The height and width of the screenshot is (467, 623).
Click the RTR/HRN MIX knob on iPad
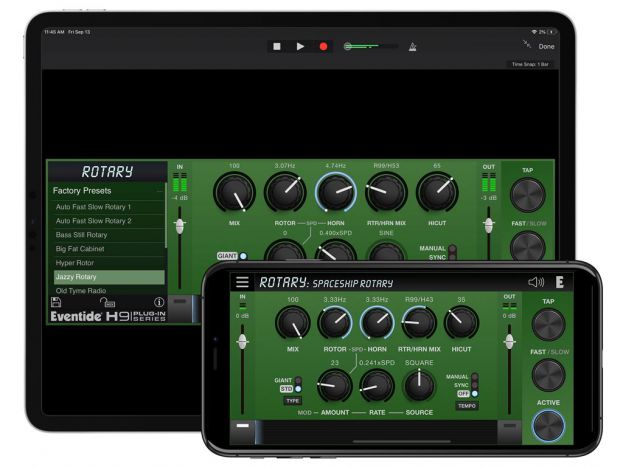point(386,193)
